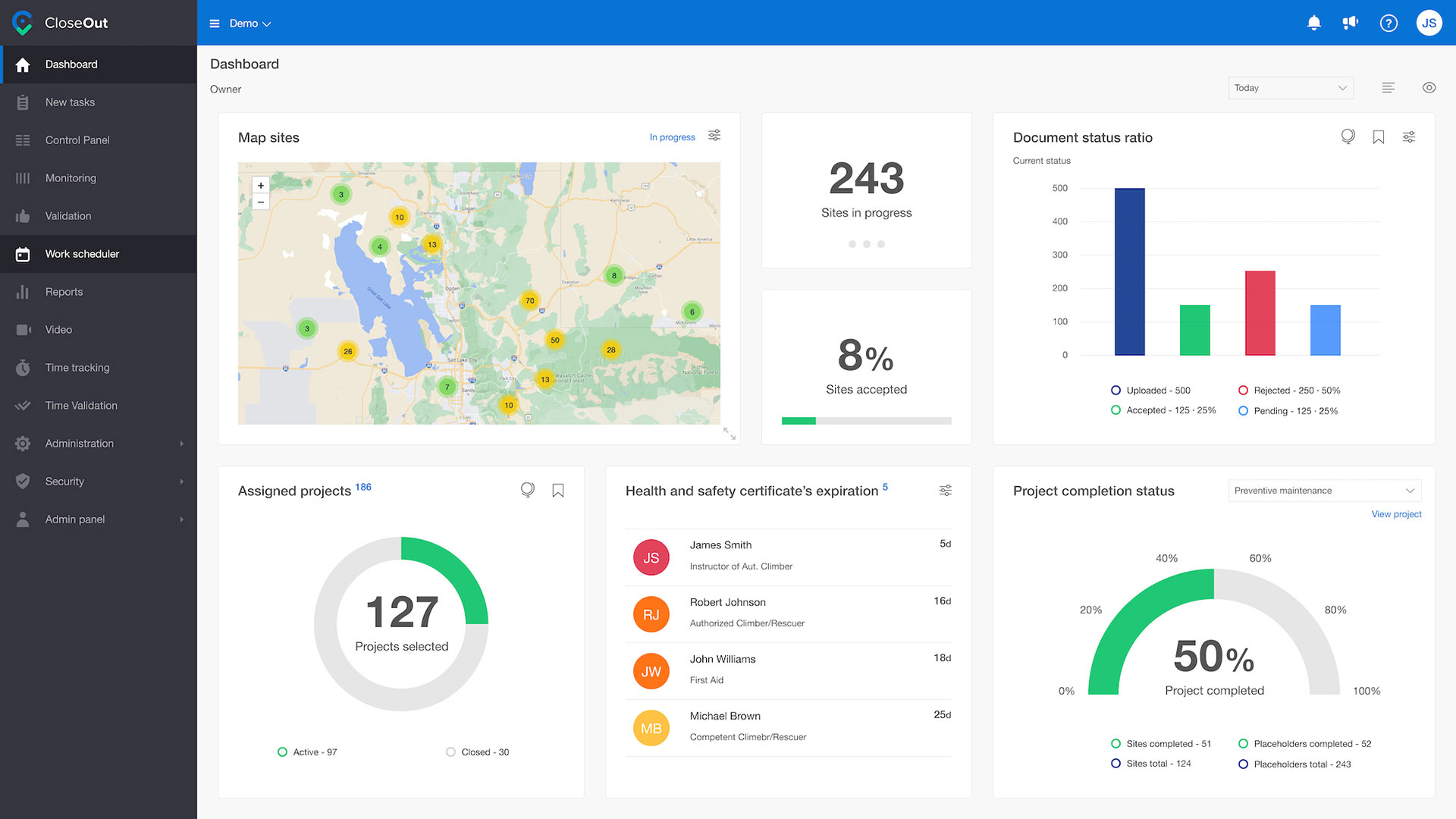Toggle the Active projects legend marker
This screenshot has width=1456, height=819.
282,752
